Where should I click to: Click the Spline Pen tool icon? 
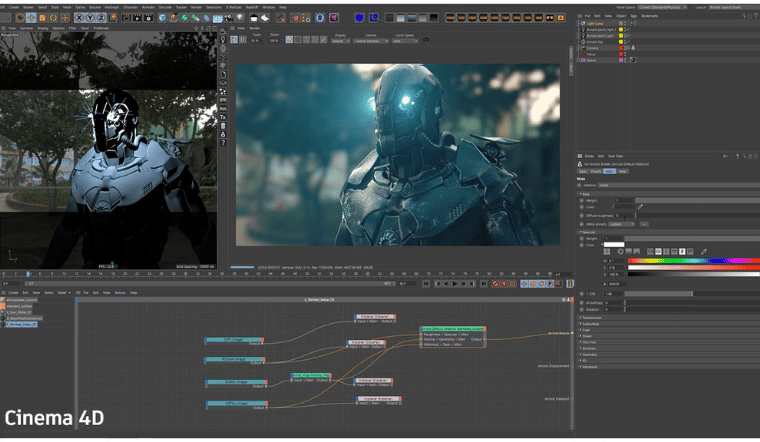174,18
